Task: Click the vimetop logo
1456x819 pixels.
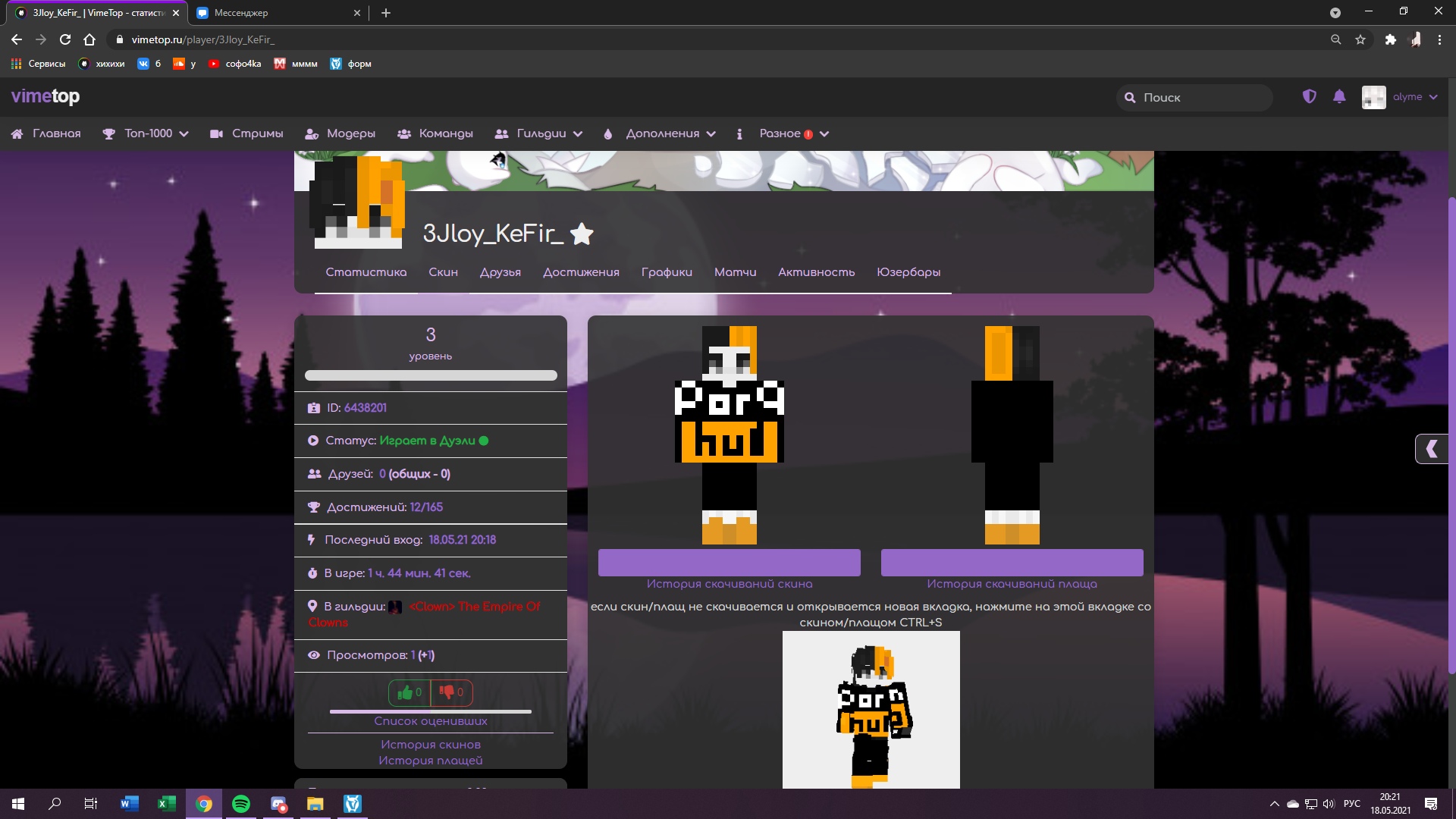Action: click(45, 96)
